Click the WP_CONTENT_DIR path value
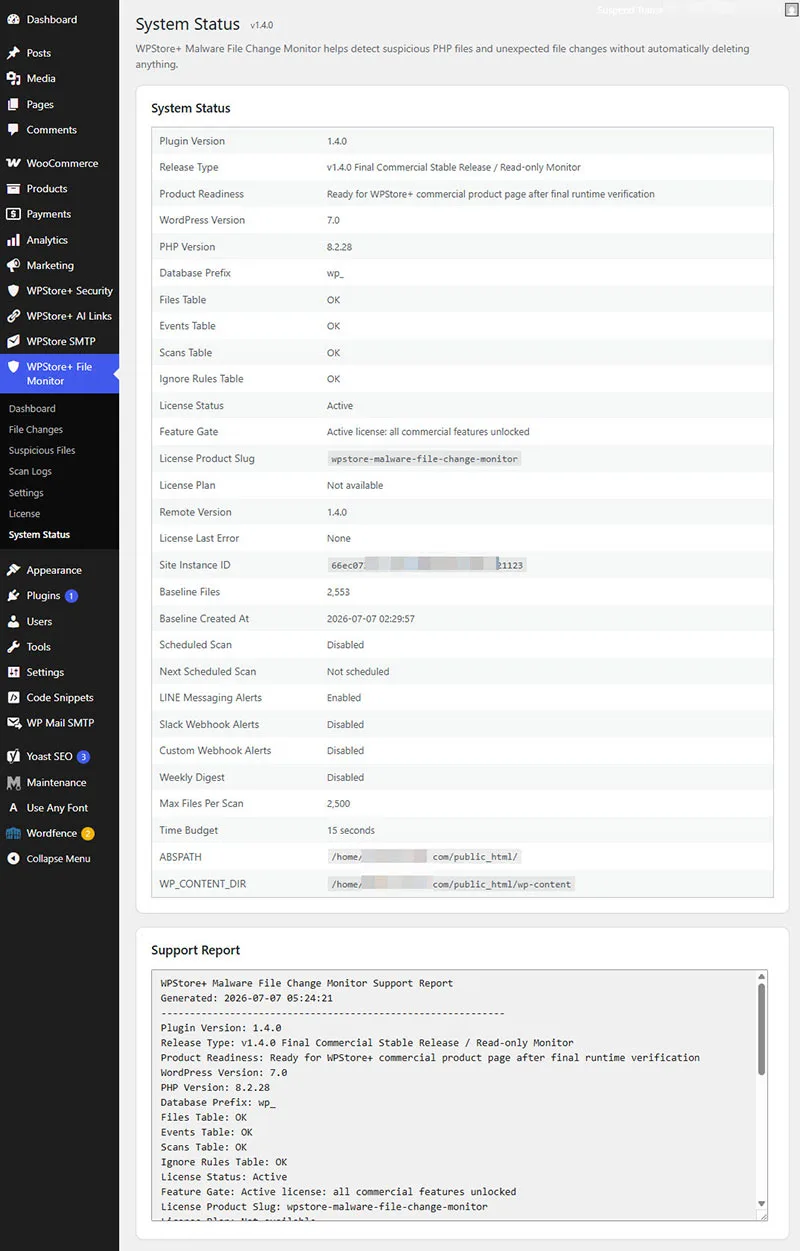Image resolution: width=800 pixels, height=1251 pixels. pos(451,884)
